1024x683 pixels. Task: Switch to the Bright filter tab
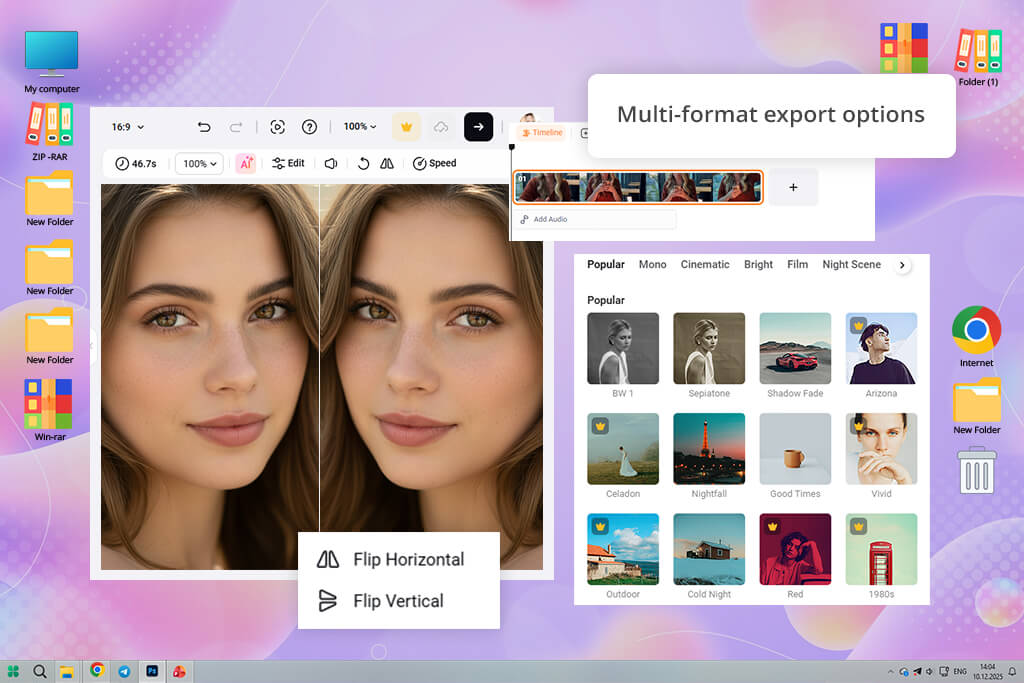point(758,264)
